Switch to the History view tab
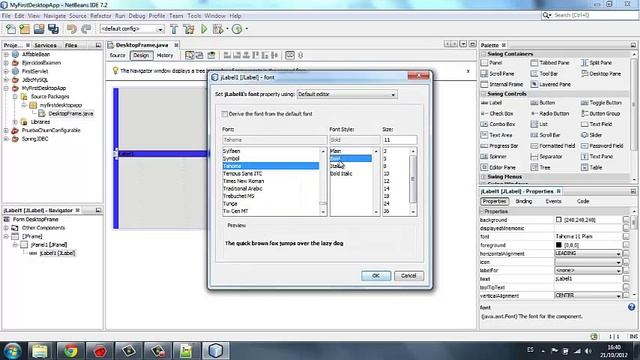 (165, 56)
